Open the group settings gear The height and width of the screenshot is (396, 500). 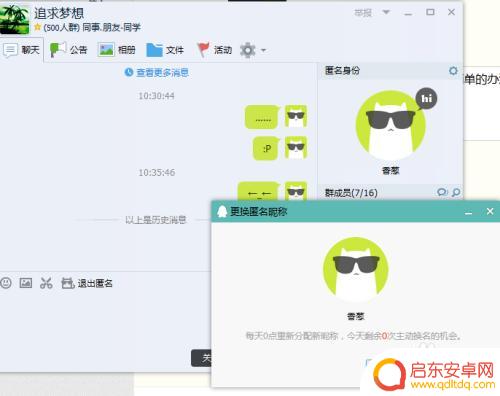tap(248, 50)
